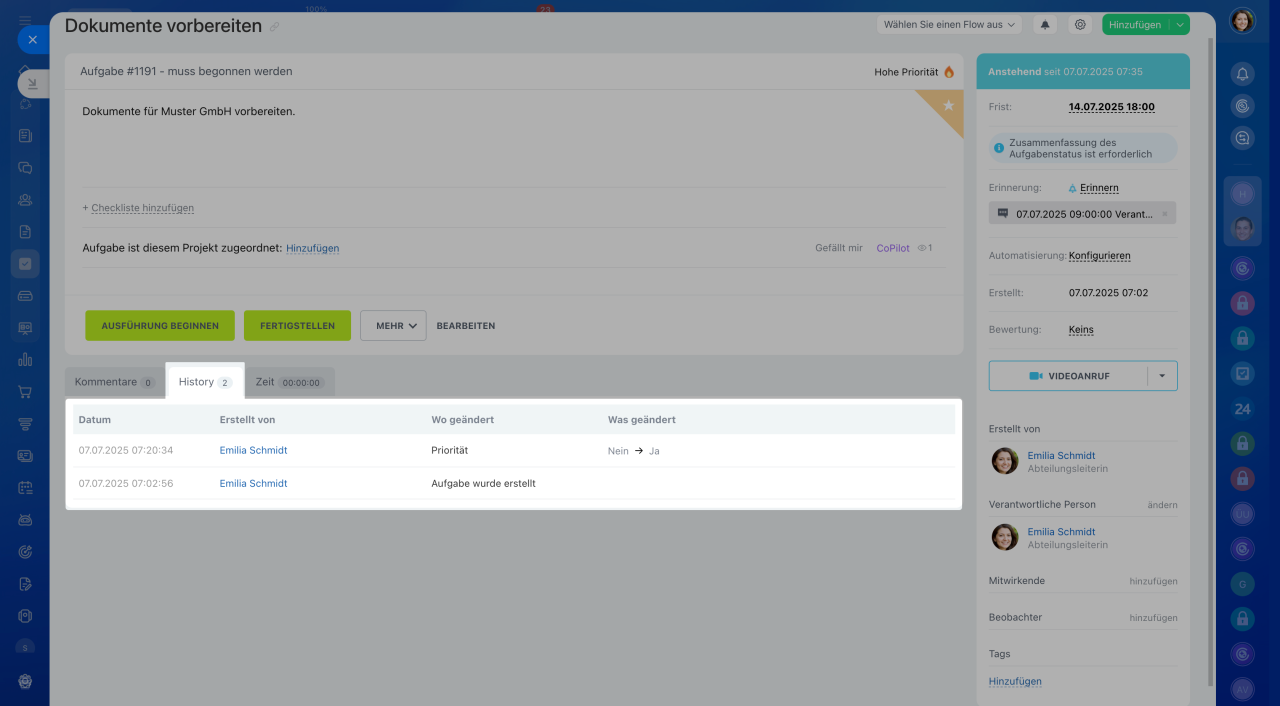Image resolution: width=1280 pixels, height=706 pixels.
Task: Click the green Hinzufügen button
Action: (x=1135, y=25)
